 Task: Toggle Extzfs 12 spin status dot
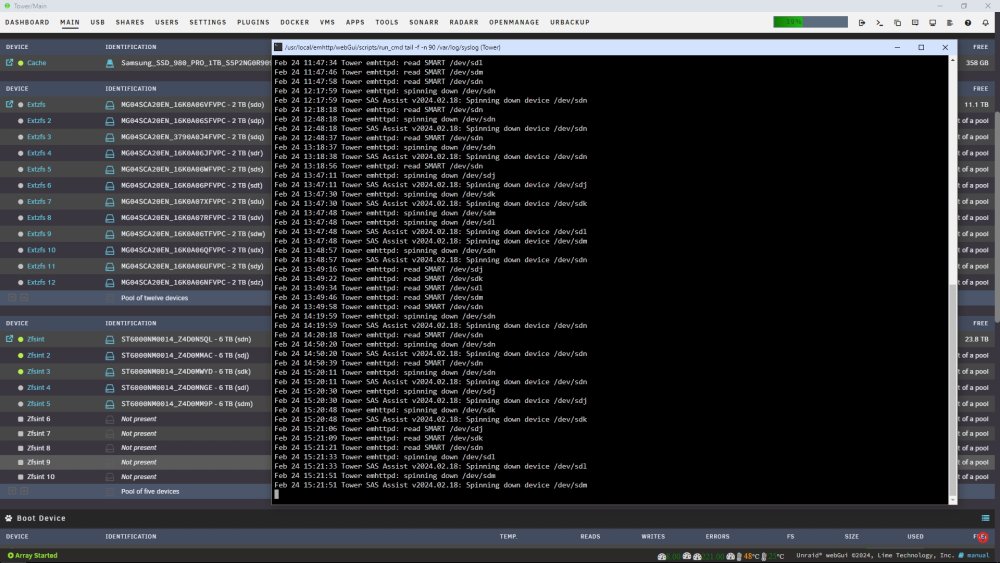click(20, 282)
